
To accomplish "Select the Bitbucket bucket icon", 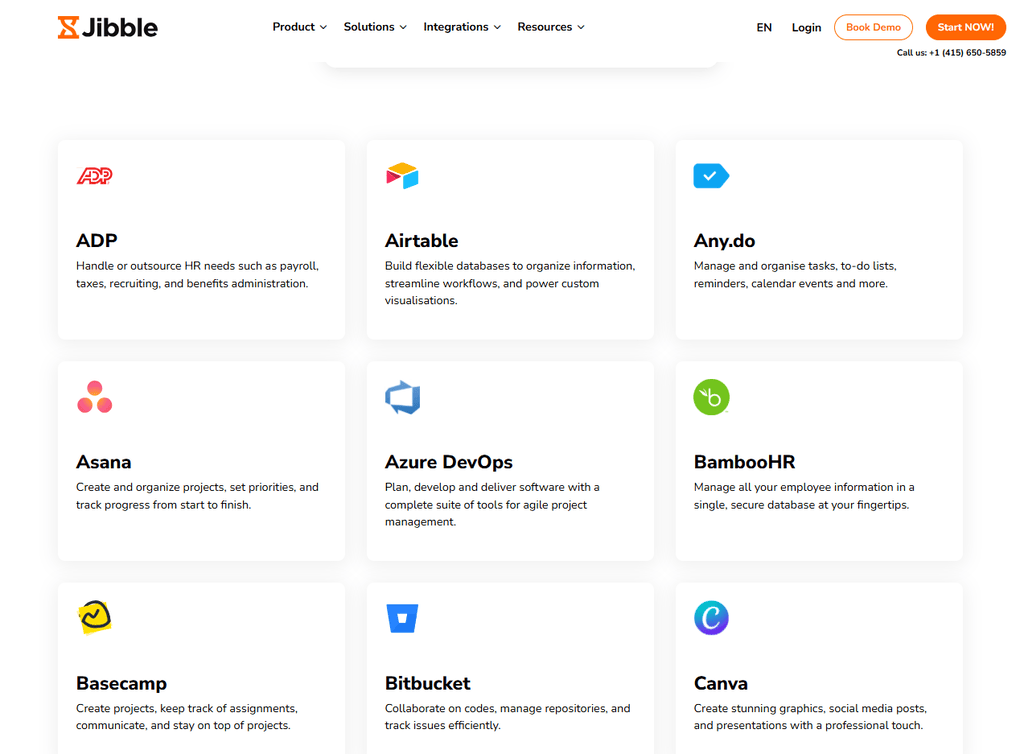I will [x=401, y=618].
